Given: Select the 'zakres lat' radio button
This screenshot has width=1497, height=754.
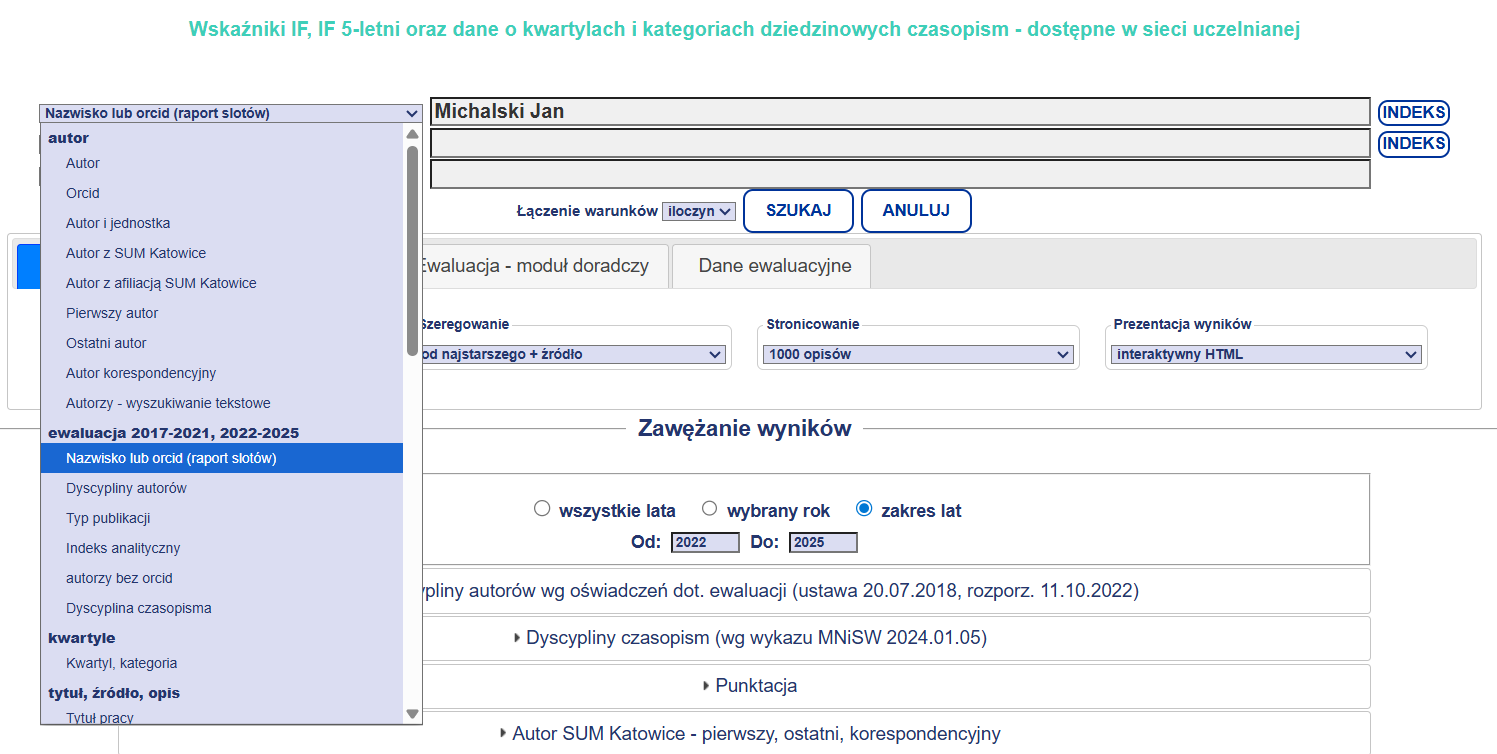Looking at the screenshot, I should point(862,509).
